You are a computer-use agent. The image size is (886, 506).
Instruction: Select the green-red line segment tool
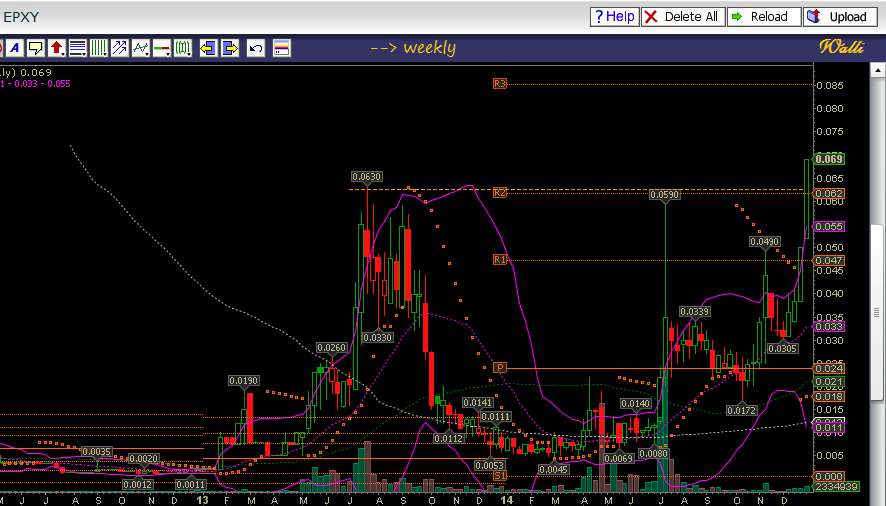[162, 48]
